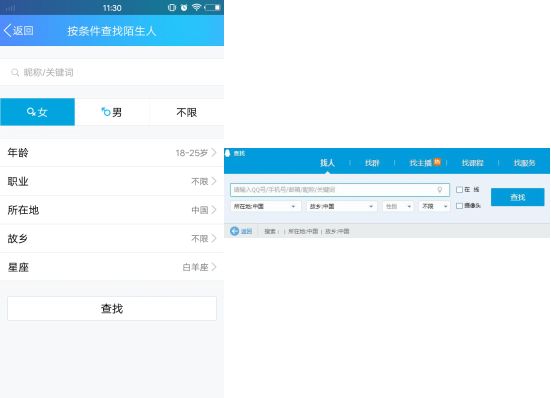Select the 女 female gender option

coord(37,112)
